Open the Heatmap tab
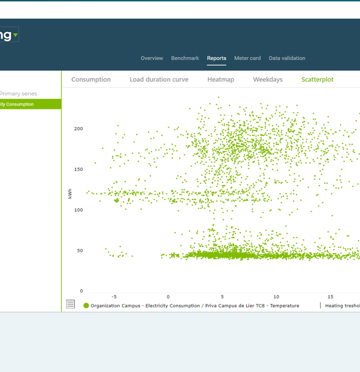Image resolution: width=360 pixels, height=372 pixels. [221, 80]
